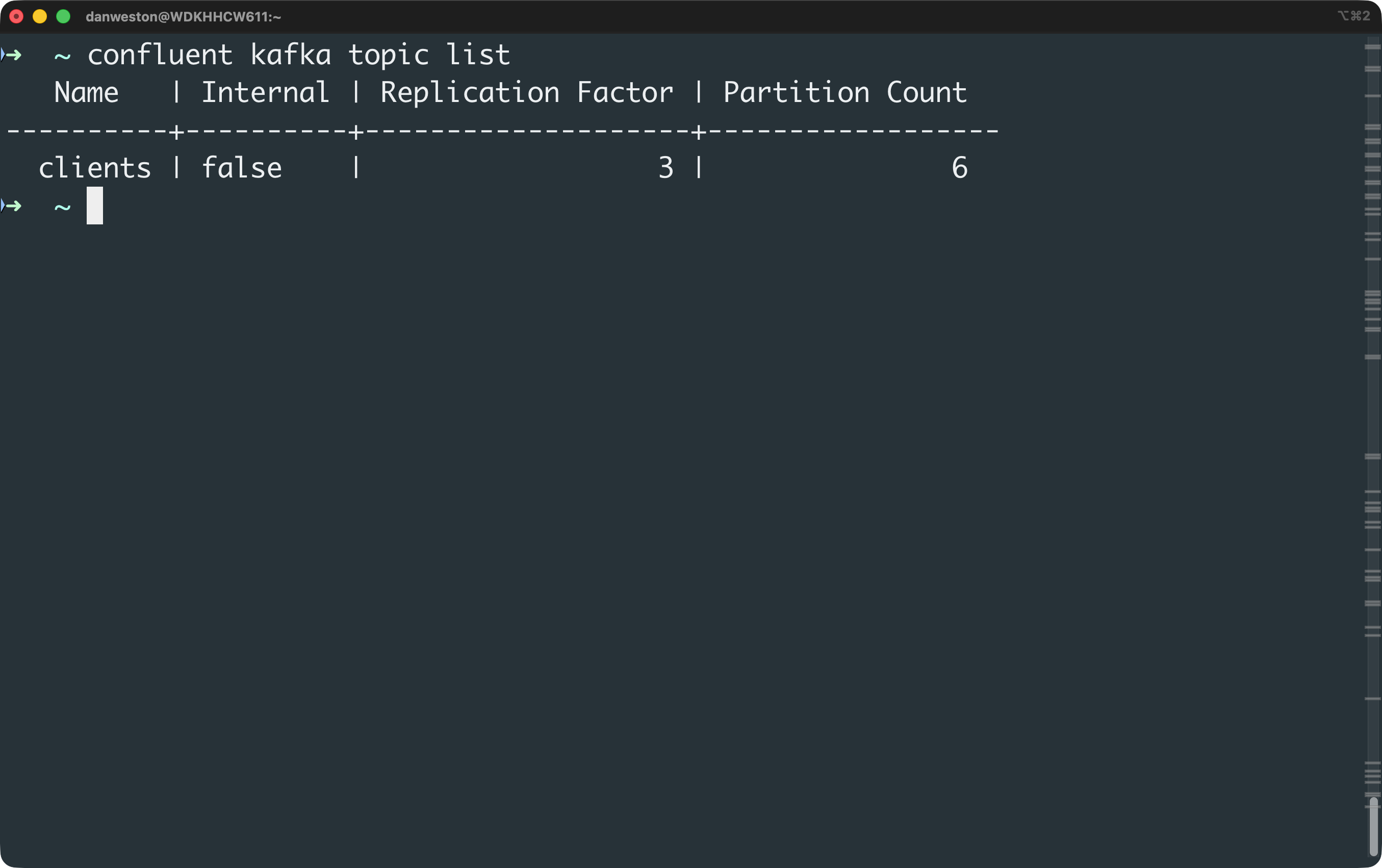Click the replication factor value 3

coord(664,168)
